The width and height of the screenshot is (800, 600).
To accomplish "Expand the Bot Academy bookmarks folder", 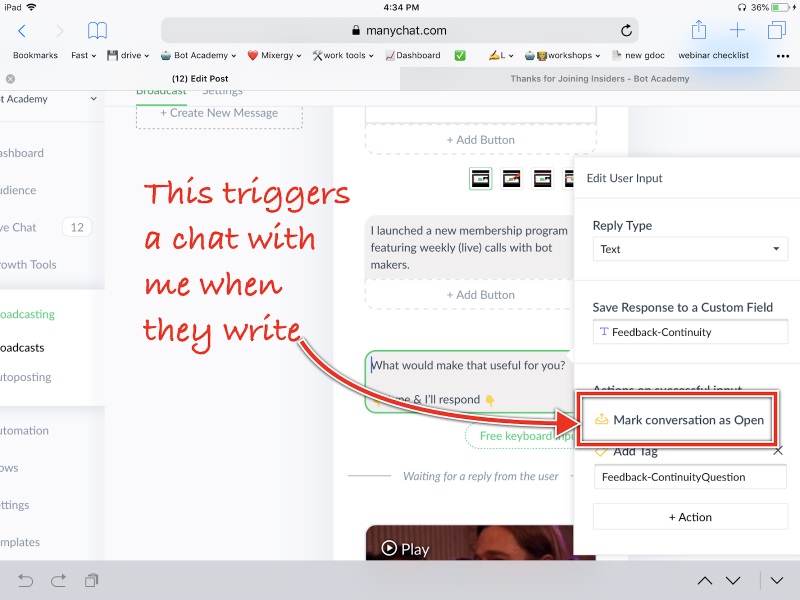I will (x=198, y=56).
